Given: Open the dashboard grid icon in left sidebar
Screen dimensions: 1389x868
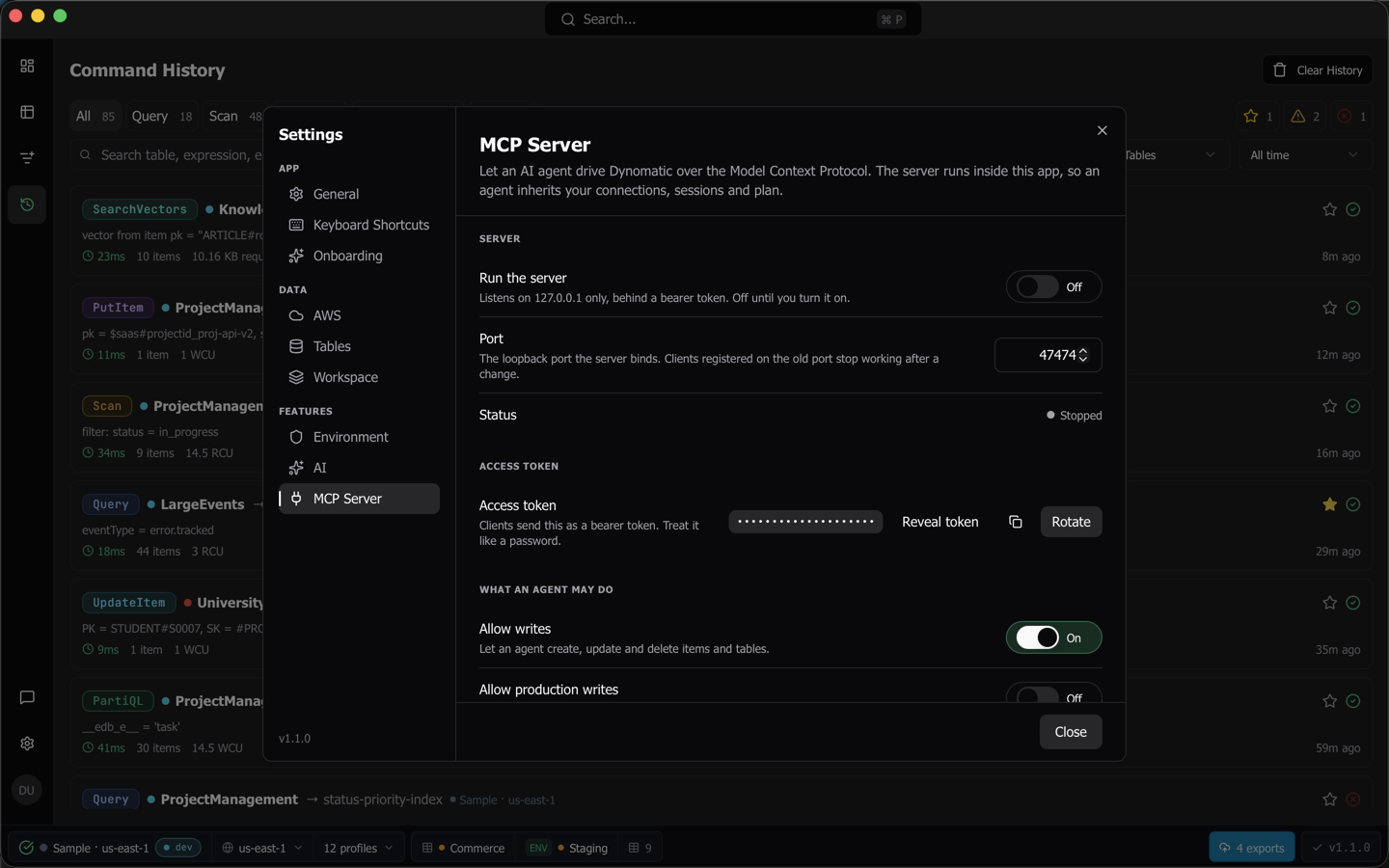Looking at the screenshot, I should (27, 66).
